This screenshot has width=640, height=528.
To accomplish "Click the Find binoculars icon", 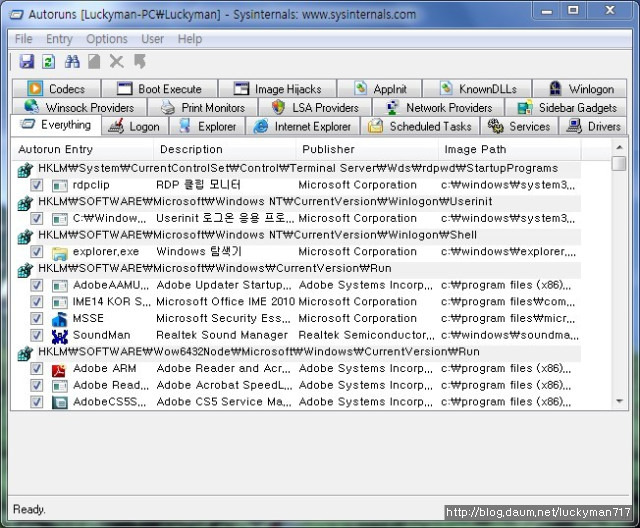I will [x=72, y=62].
